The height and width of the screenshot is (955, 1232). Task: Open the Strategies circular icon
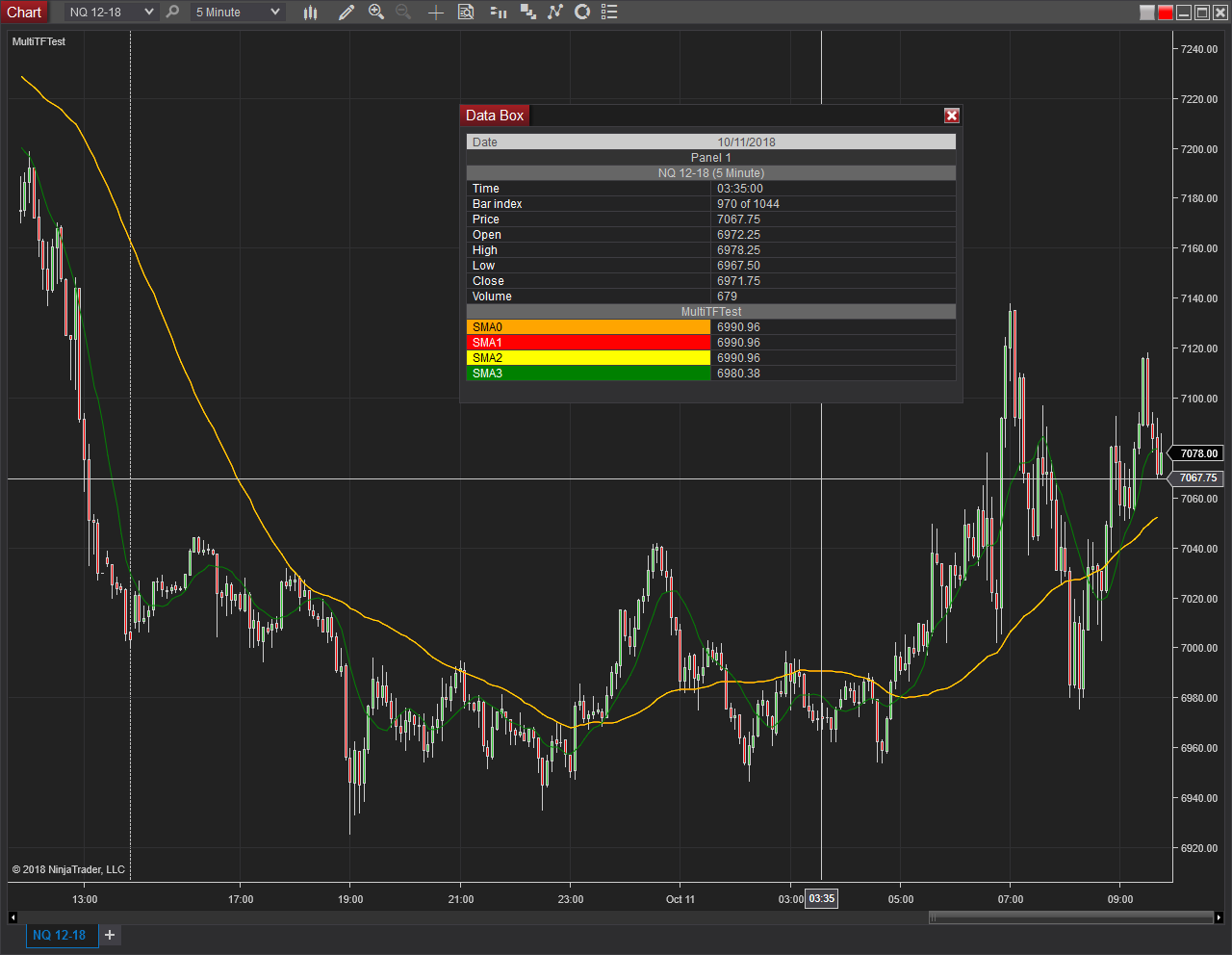[x=582, y=12]
